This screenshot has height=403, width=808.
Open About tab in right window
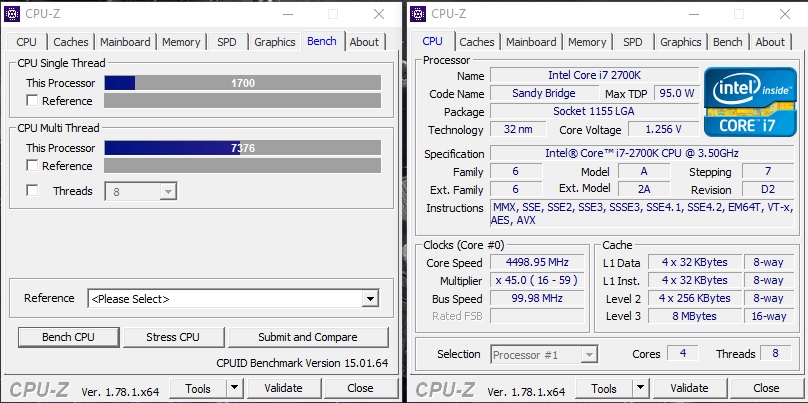770,42
